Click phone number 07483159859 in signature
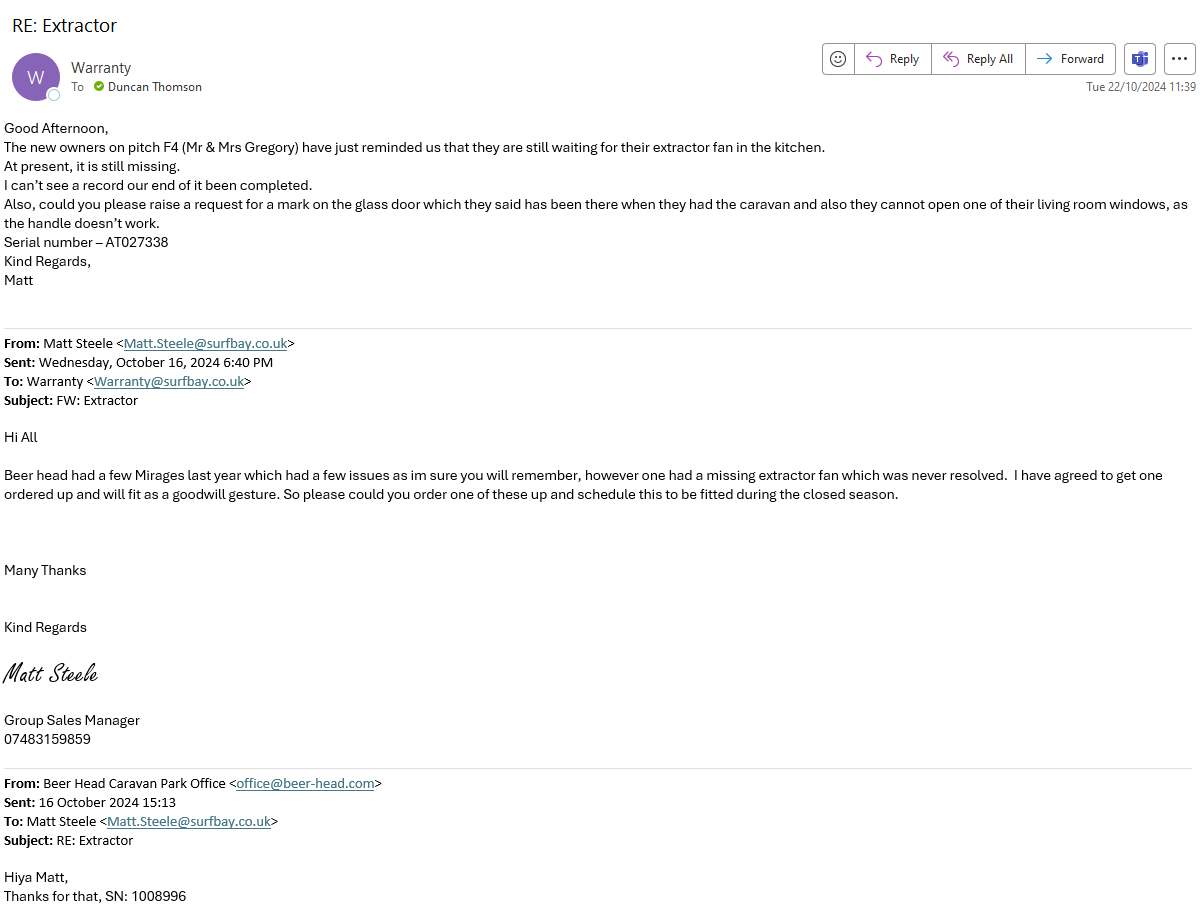The height and width of the screenshot is (906, 1202). coord(47,739)
